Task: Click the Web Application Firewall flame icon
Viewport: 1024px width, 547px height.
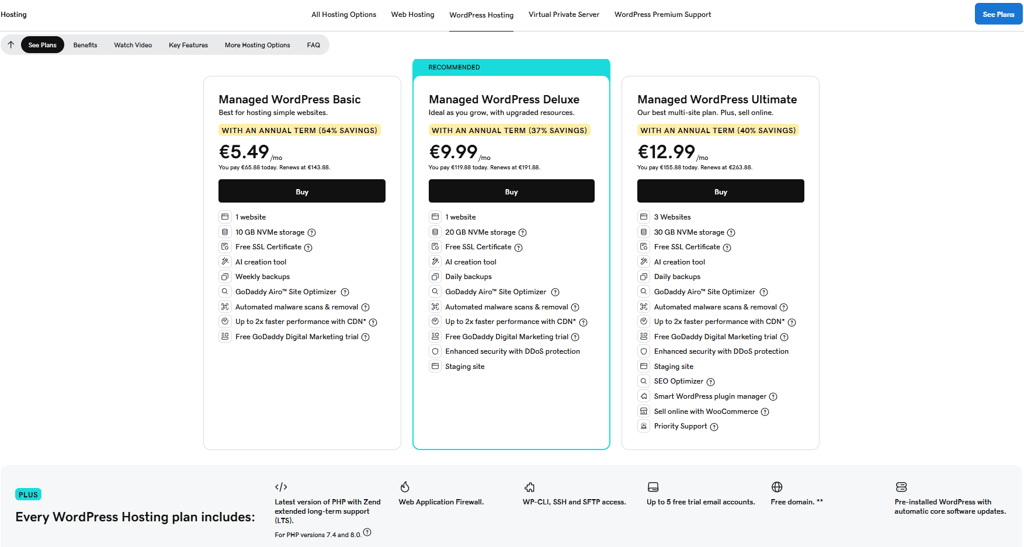Action: coord(405,487)
